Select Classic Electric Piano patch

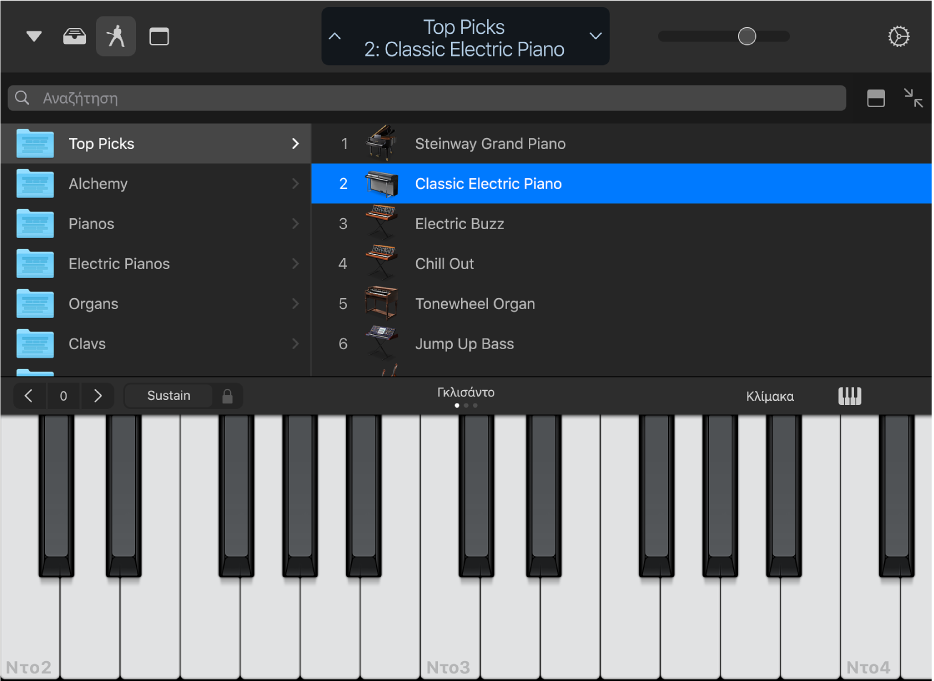pyautogui.click(x=622, y=184)
